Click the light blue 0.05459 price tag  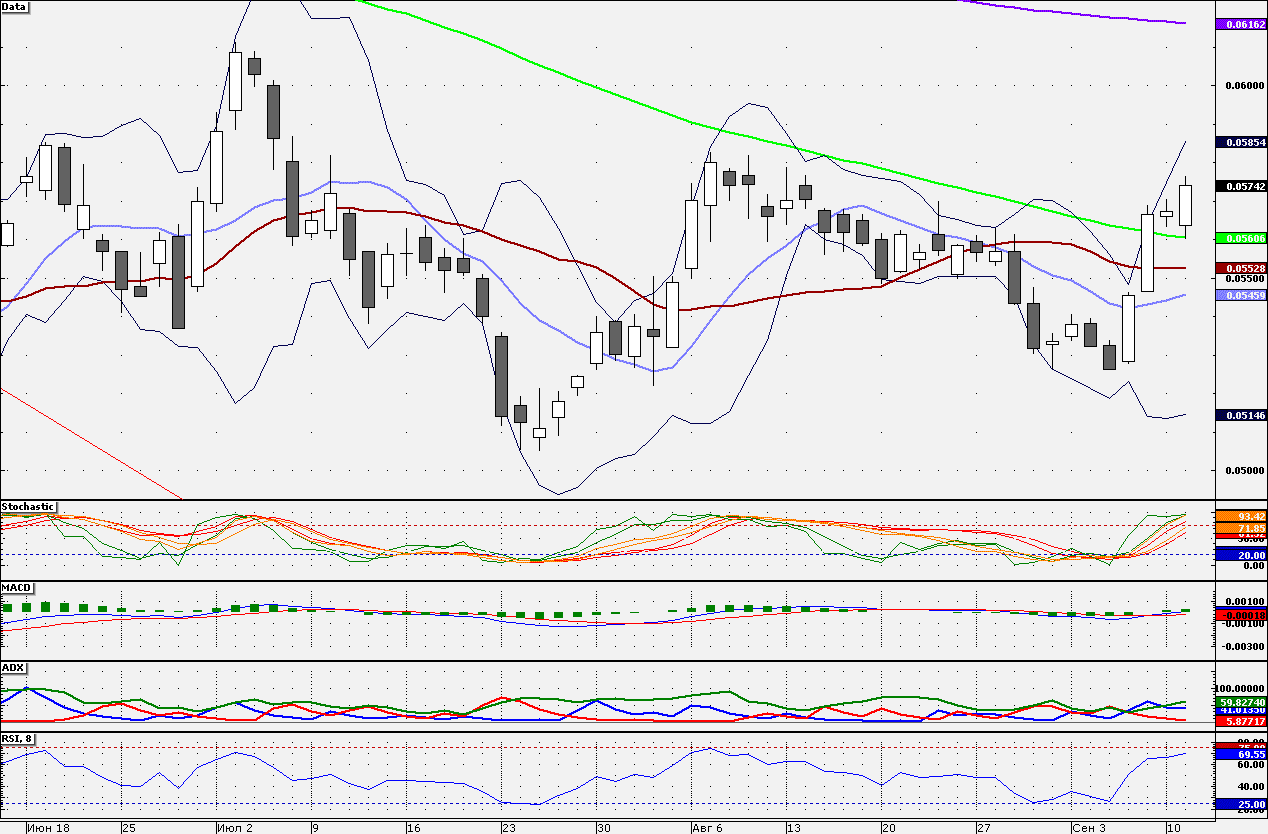tap(1240, 295)
